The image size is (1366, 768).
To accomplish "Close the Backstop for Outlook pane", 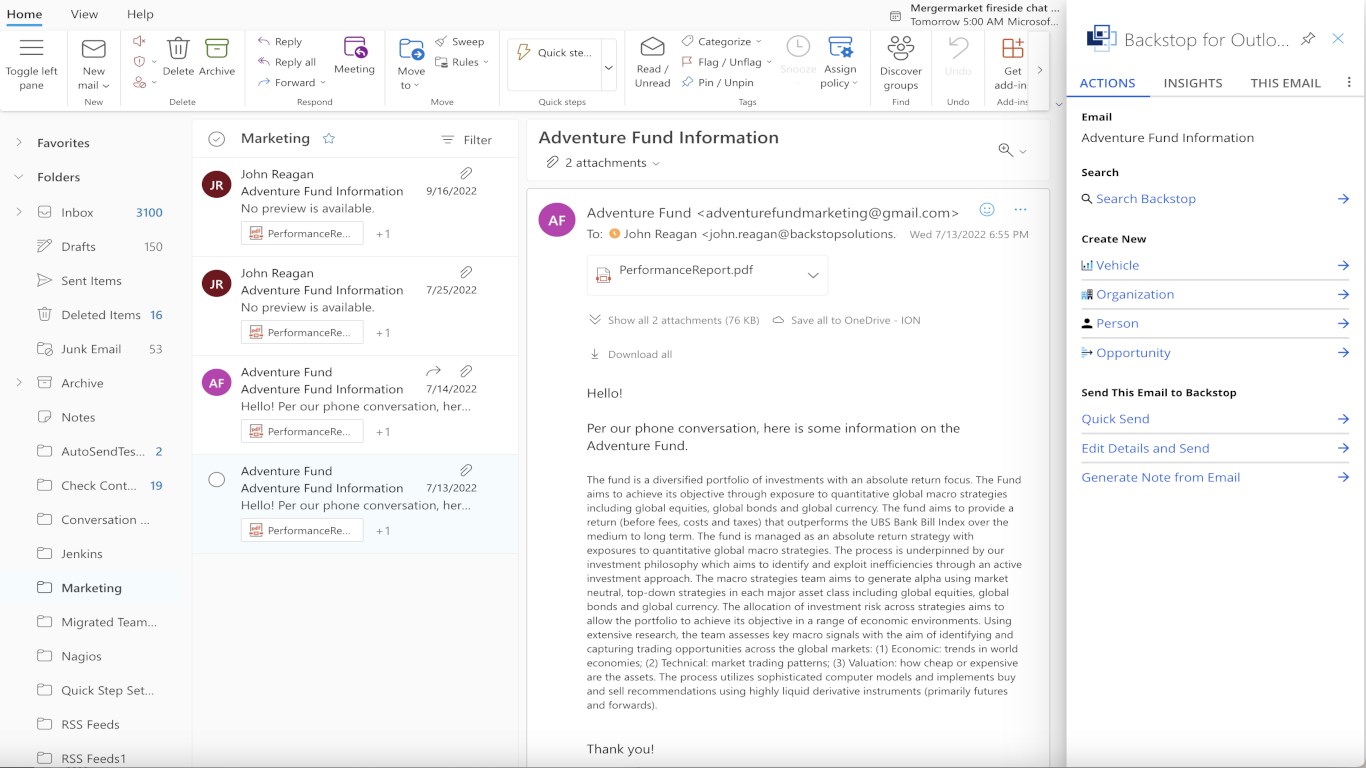I will click(1338, 39).
